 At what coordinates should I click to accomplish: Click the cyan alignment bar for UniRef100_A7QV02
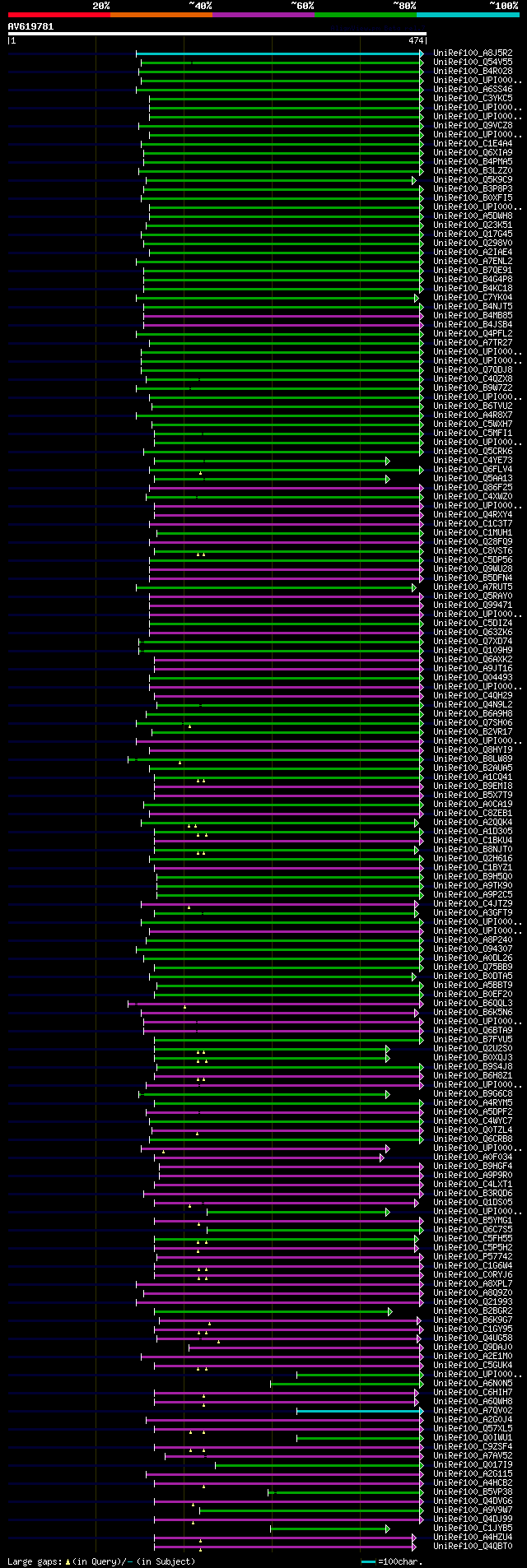(x=360, y=1411)
